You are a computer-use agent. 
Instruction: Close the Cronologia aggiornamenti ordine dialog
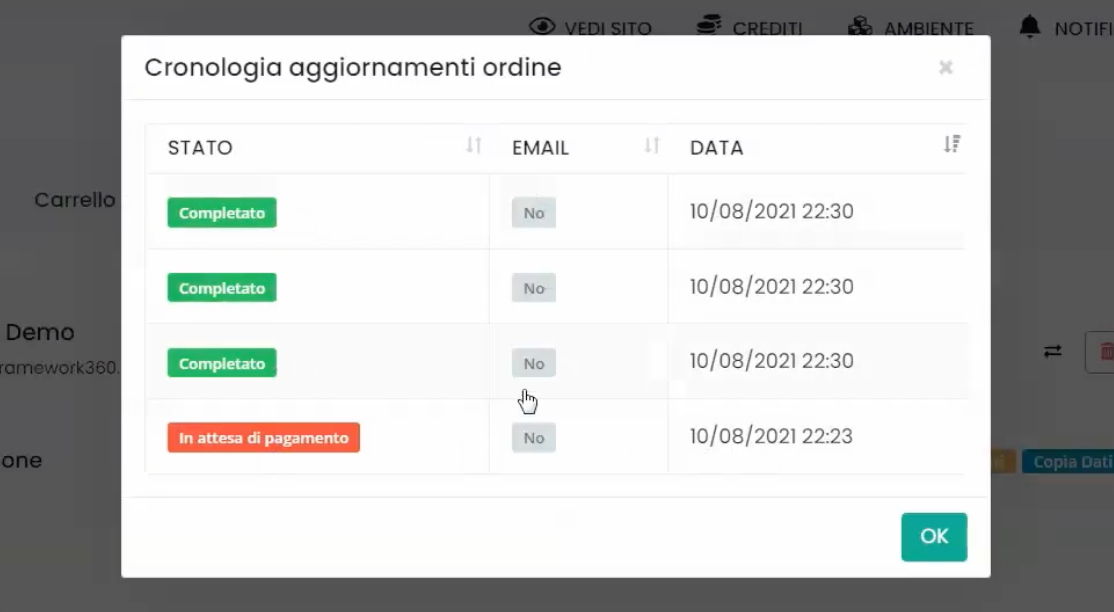945,68
